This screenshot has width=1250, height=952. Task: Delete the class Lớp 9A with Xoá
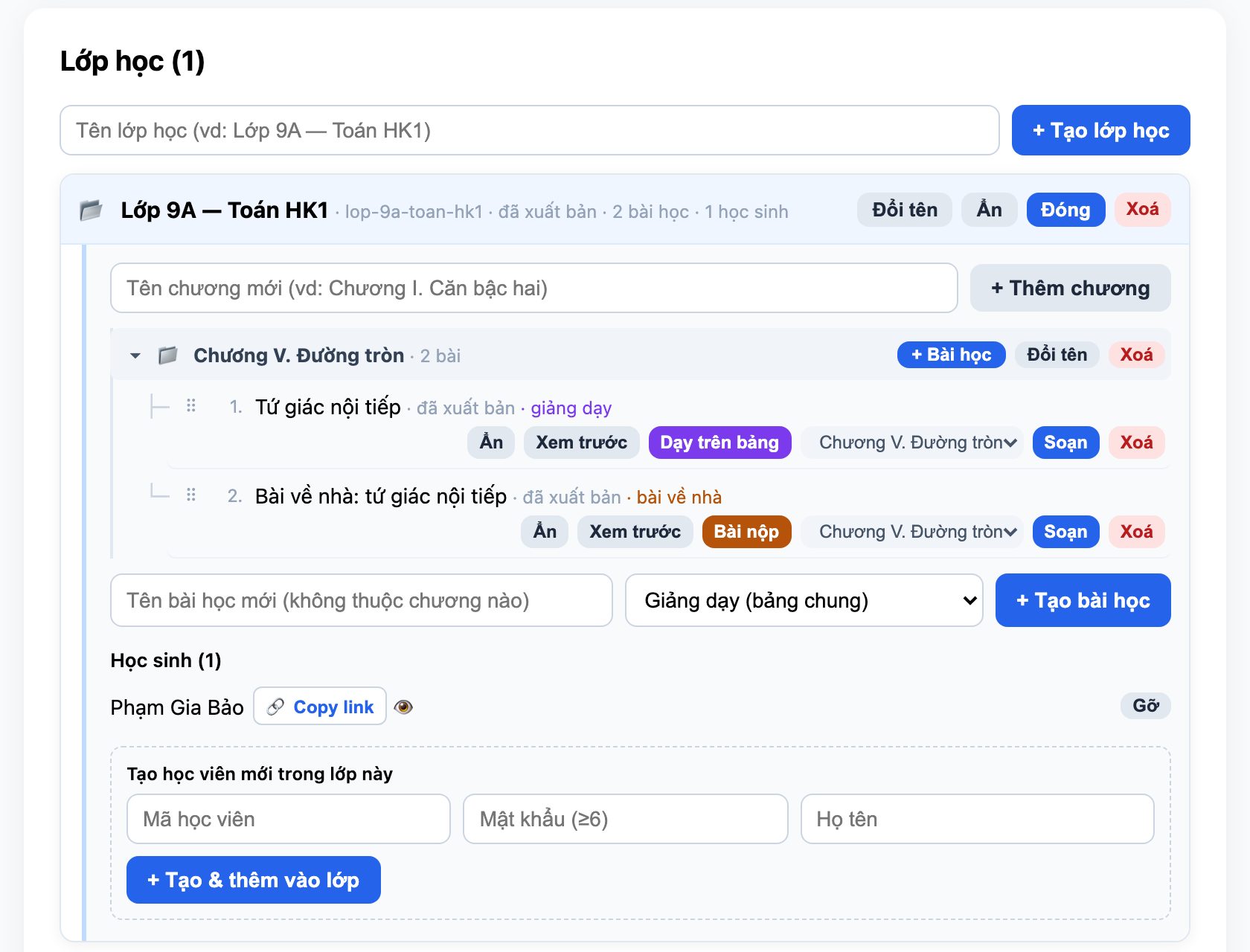coord(1142,210)
